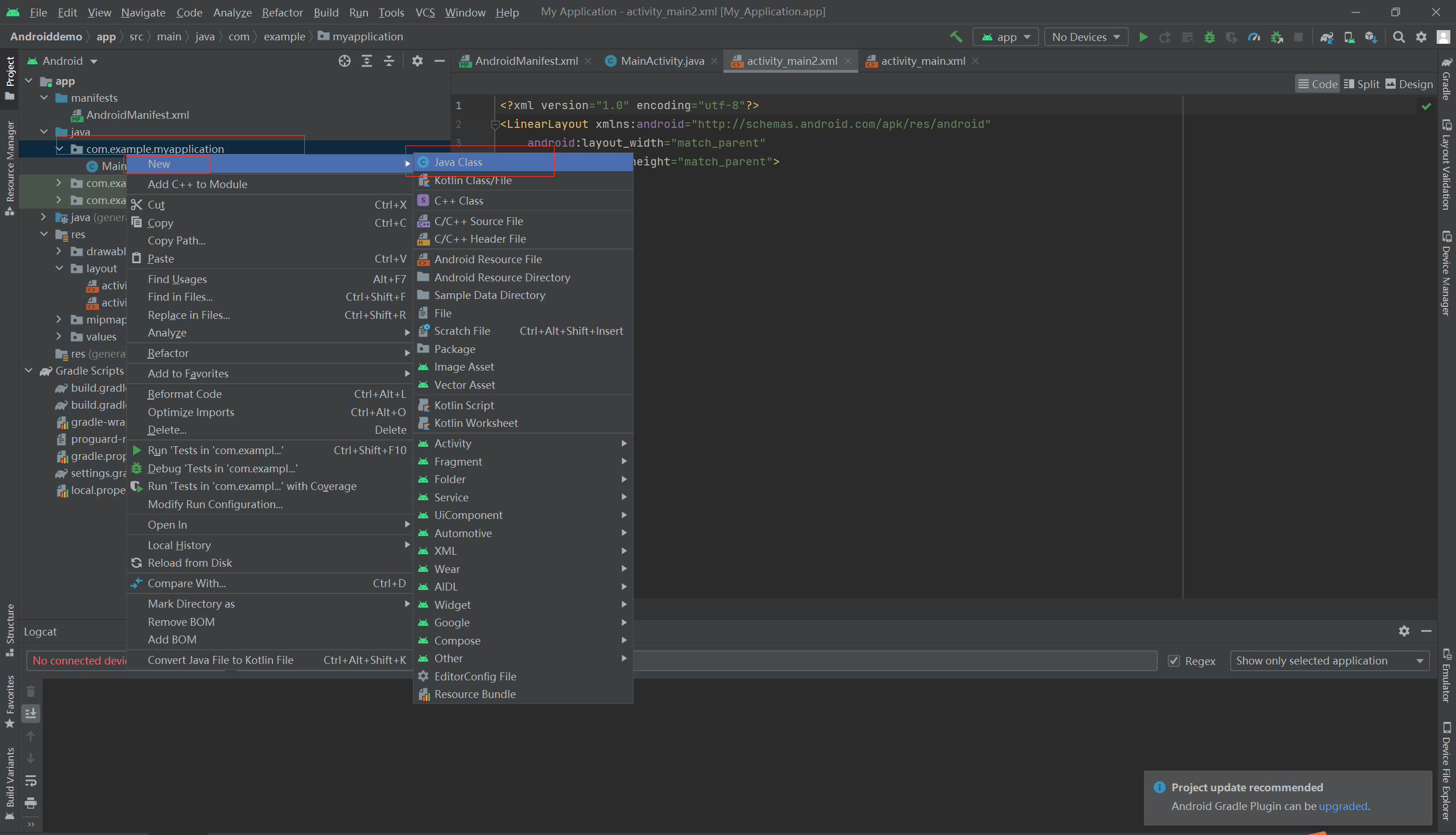Open the No Devices dropdown
Screen dimensions: 1456x835
1085,38
